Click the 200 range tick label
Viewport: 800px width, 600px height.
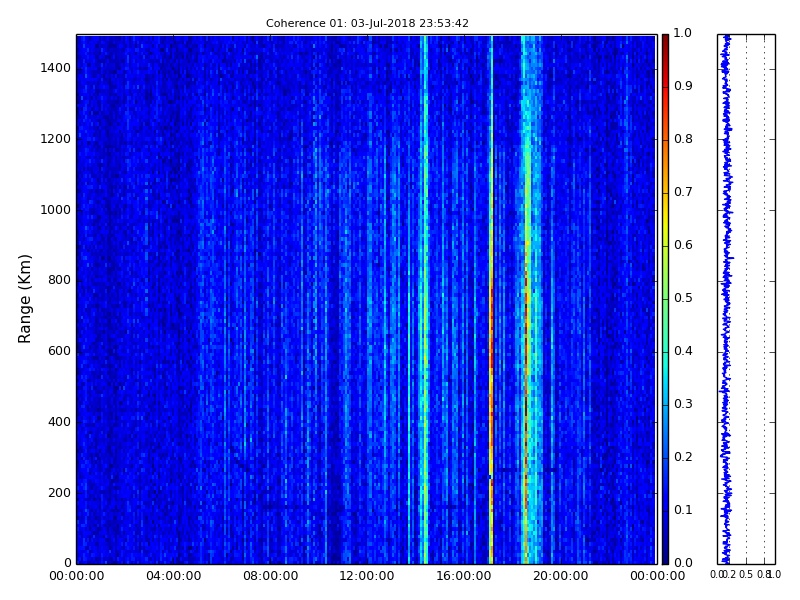(60, 493)
